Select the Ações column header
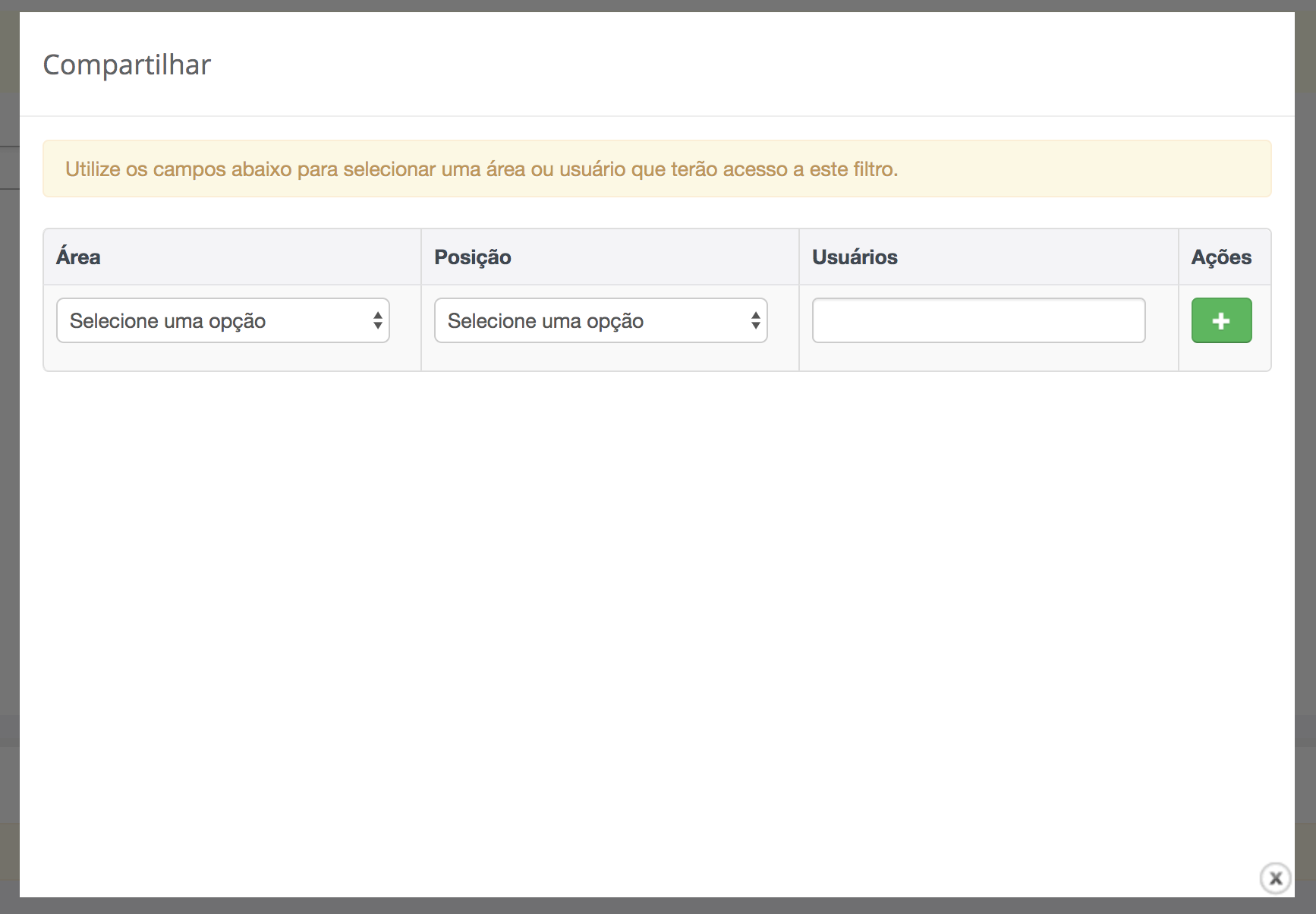The width and height of the screenshot is (1316, 914). coord(1221,257)
